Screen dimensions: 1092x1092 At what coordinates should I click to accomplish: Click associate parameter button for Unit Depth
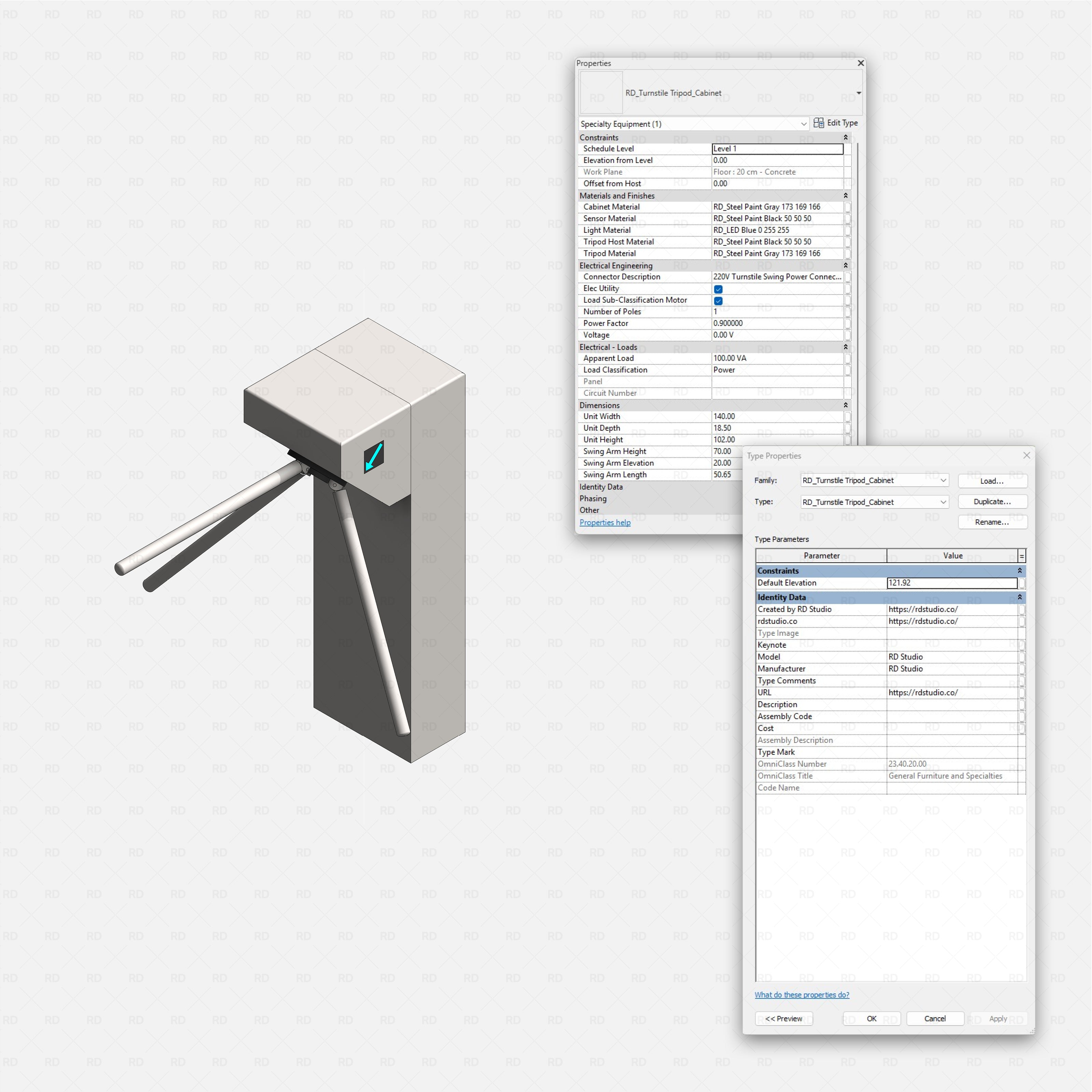847,428
